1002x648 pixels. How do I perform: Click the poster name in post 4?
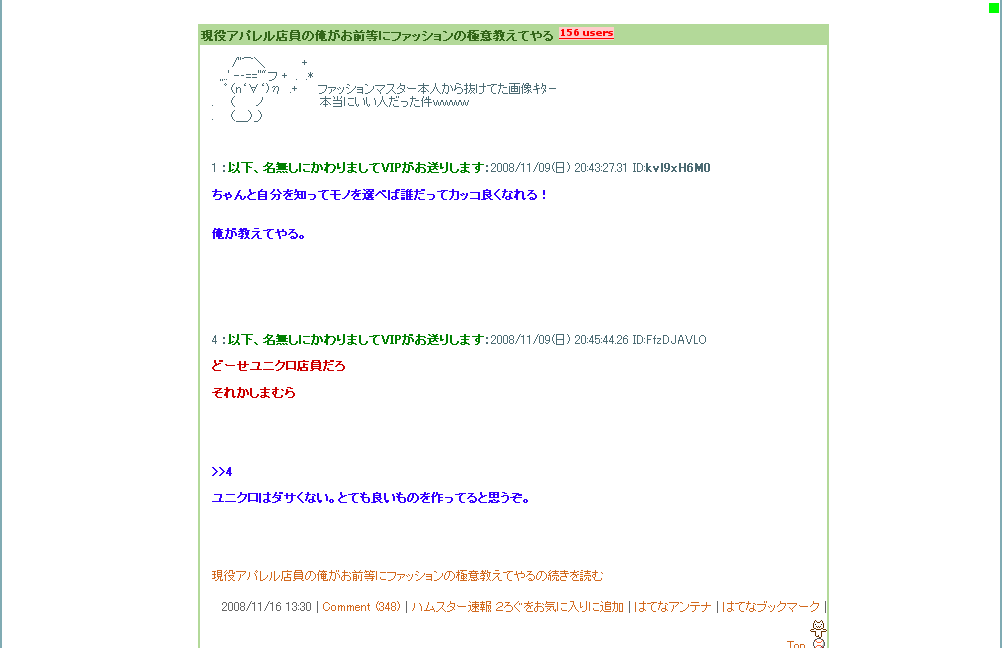pyautogui.click(x=349, y=339)
